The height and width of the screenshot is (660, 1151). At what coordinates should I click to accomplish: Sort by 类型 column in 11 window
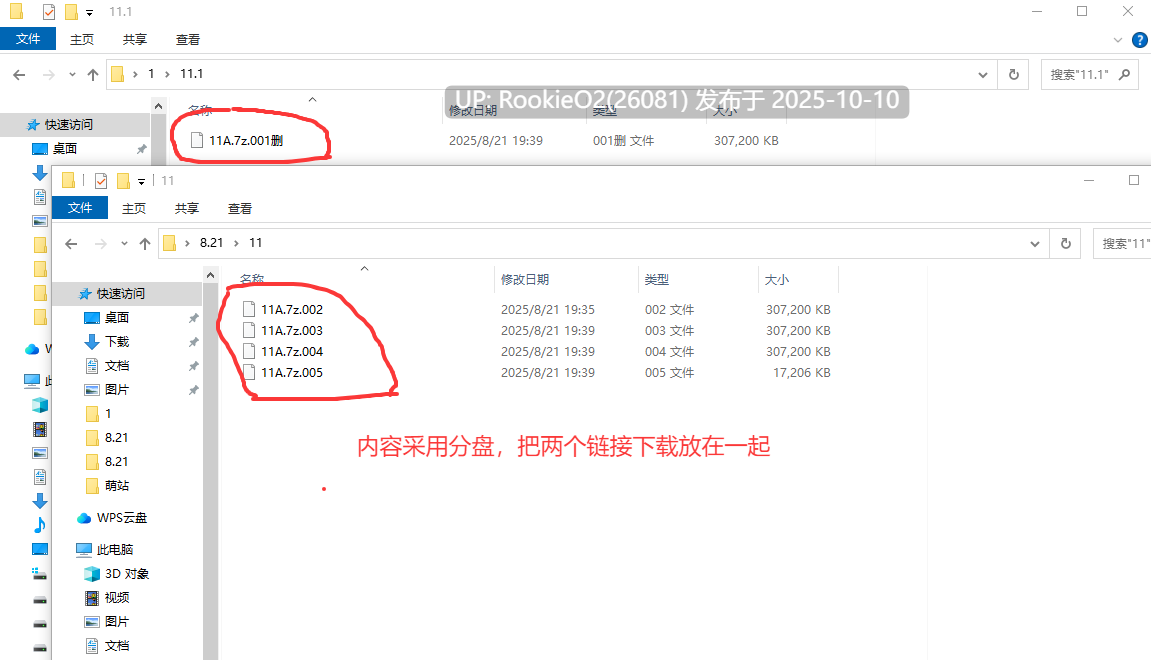click(656, 280)
